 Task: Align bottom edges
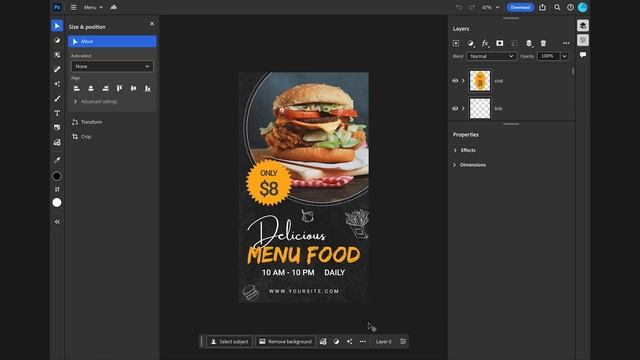(x=148, y=88)
